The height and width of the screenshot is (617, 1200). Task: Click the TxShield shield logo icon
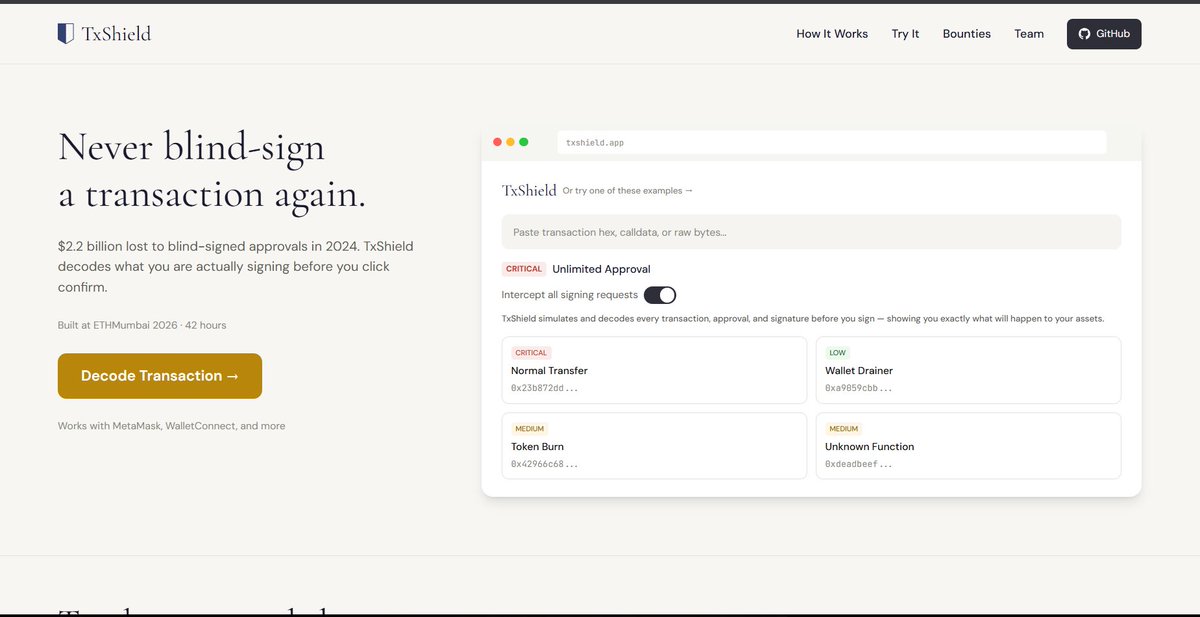click(66, 34)
